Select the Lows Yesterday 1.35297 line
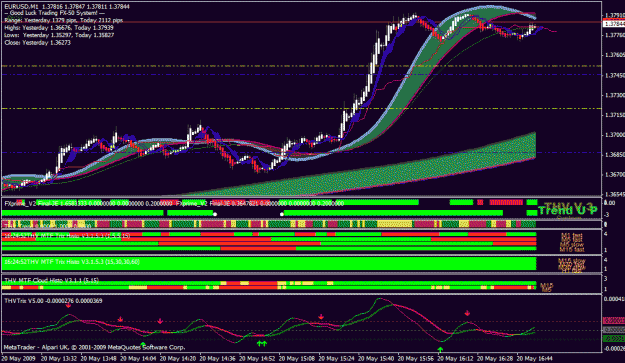Image resolution: width=625 pixels, height=363 pixels. point(59,35)
